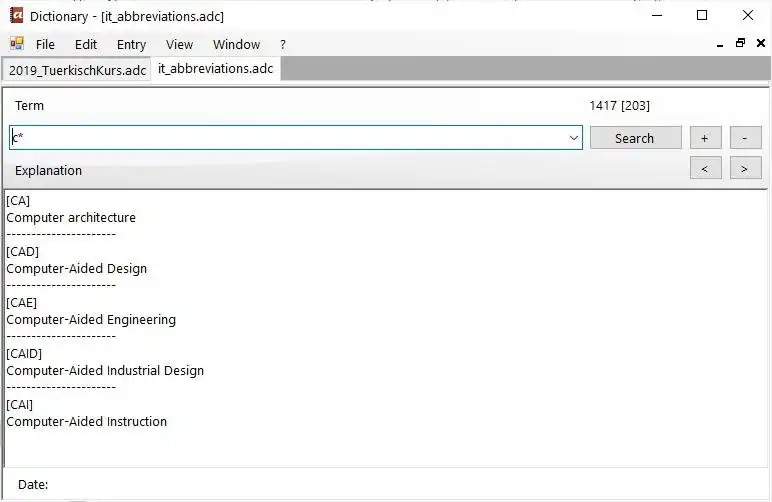Screen dimensions: 772x502
Task: Click the minus button to remove entry
Action: tap(745, 138)
